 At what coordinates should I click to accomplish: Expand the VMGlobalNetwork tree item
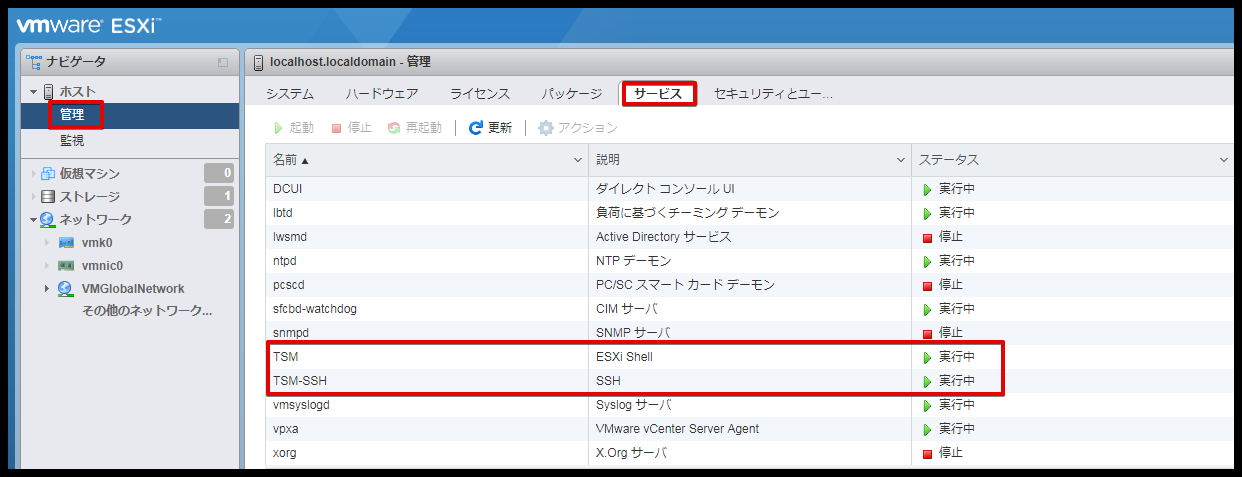tap(47, 289)
